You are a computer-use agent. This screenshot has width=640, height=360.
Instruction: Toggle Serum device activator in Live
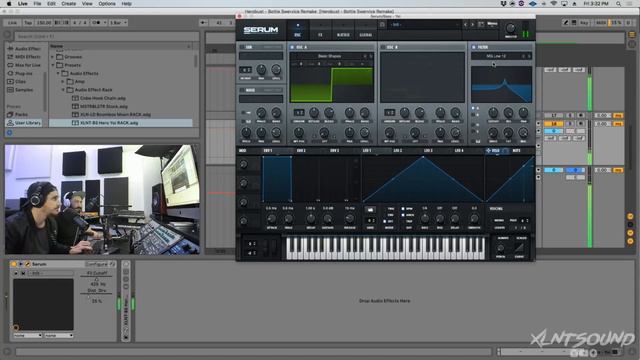[x=13, y=264]
